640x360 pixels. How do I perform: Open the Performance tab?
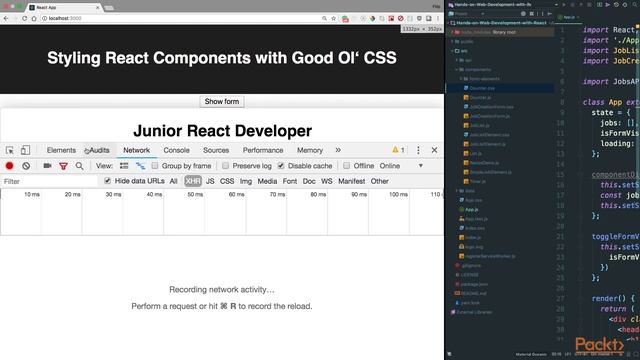(263, 150)
